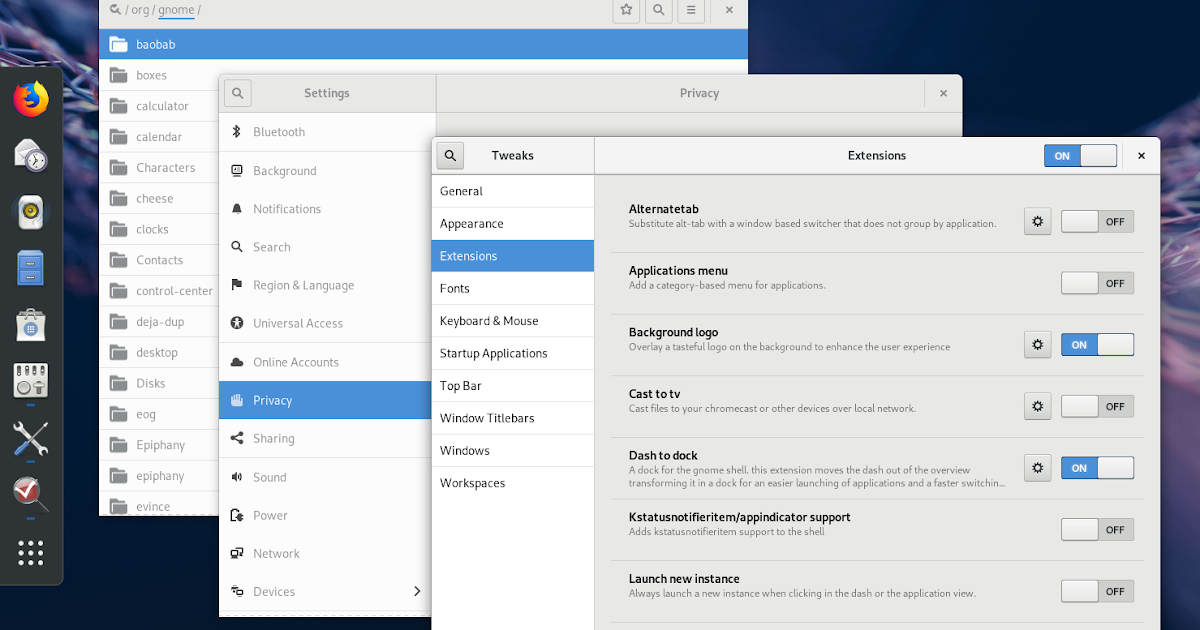Click the Sharing icon in Settings sidebar
This screenshot has width=1200, height=630.
[237, 438]
